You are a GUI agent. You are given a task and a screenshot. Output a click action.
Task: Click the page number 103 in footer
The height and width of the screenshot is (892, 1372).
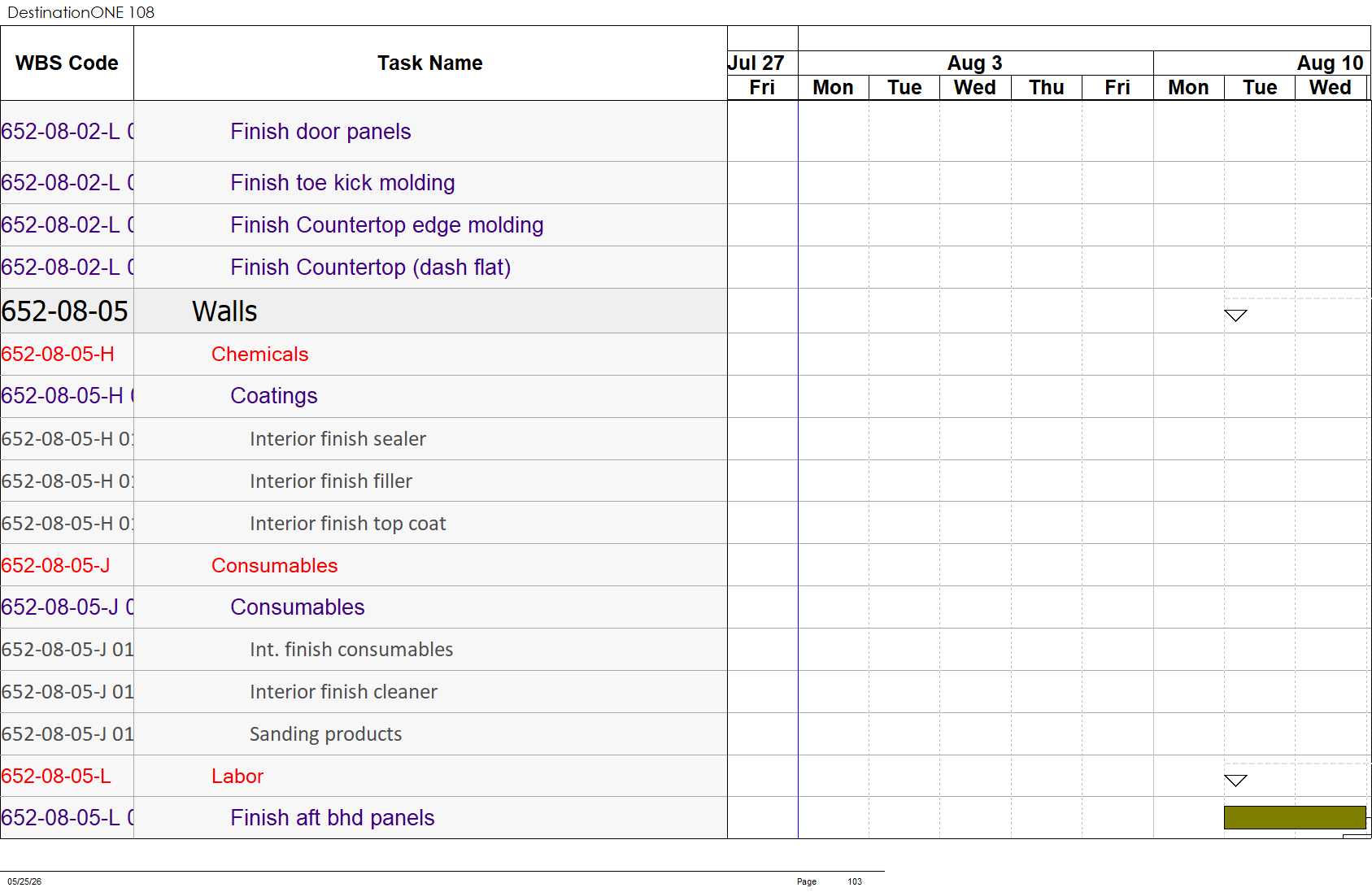[855, 881]
